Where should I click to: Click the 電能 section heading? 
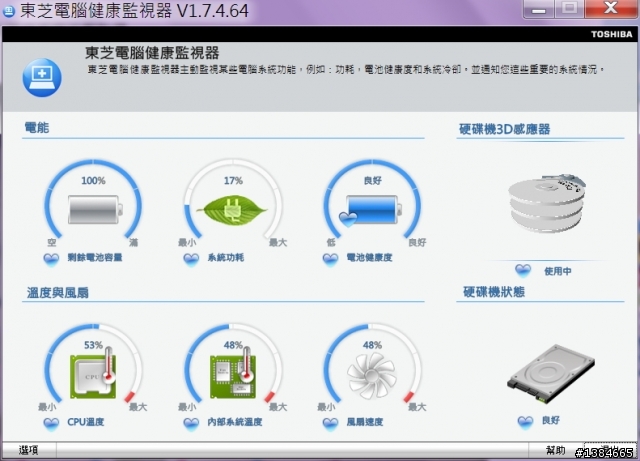tap(37, 128)
